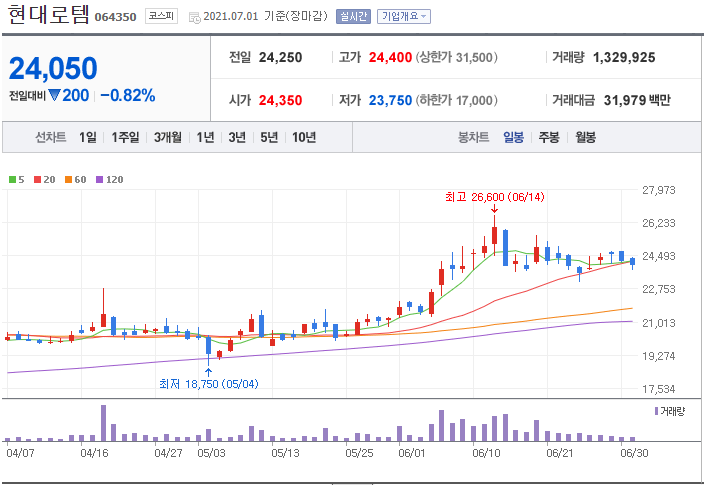Click the current price 24,050
Screen dimensions: 704x485
53,68
